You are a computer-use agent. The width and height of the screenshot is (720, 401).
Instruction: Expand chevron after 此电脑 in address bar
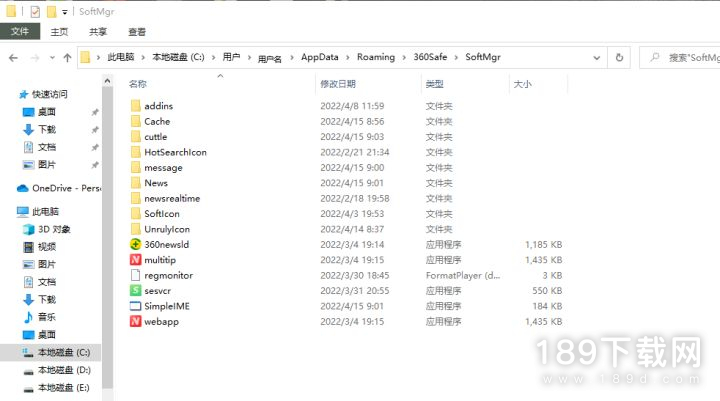point(143,57)
